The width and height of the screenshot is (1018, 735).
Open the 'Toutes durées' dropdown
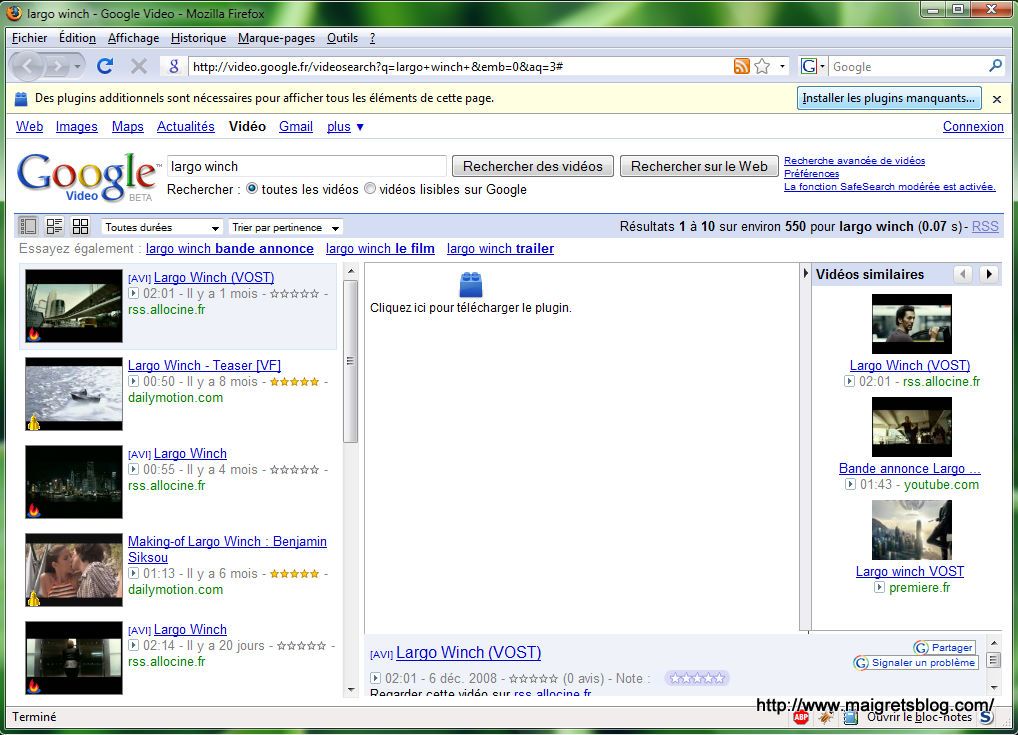coord(162,227)
